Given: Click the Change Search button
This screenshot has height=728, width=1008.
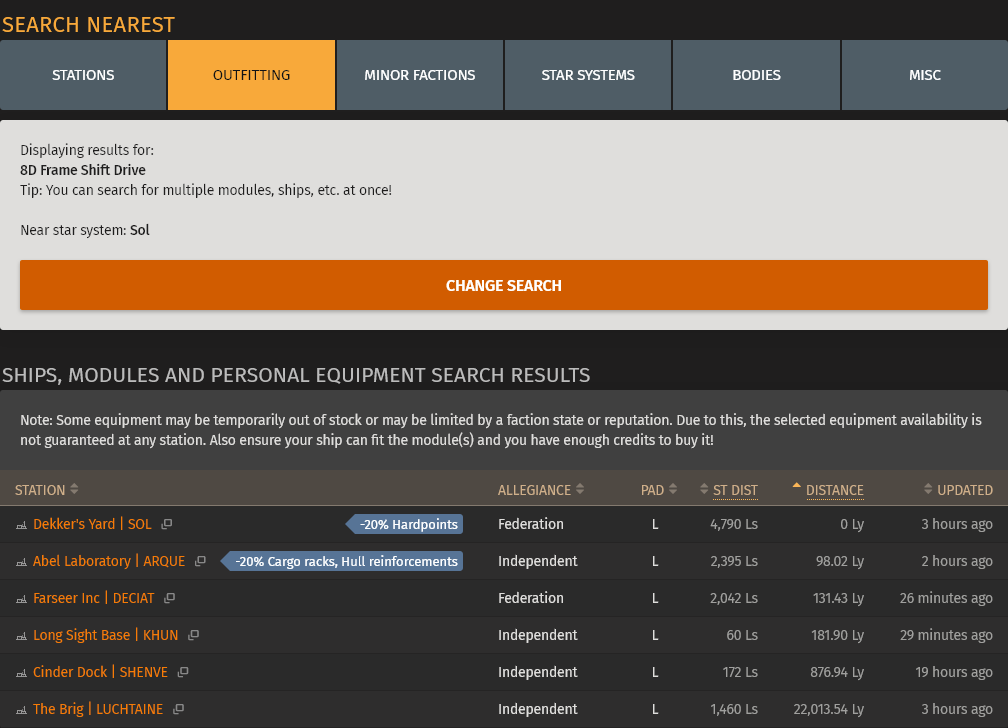Looking at the screenshot, I should [504, 285].
